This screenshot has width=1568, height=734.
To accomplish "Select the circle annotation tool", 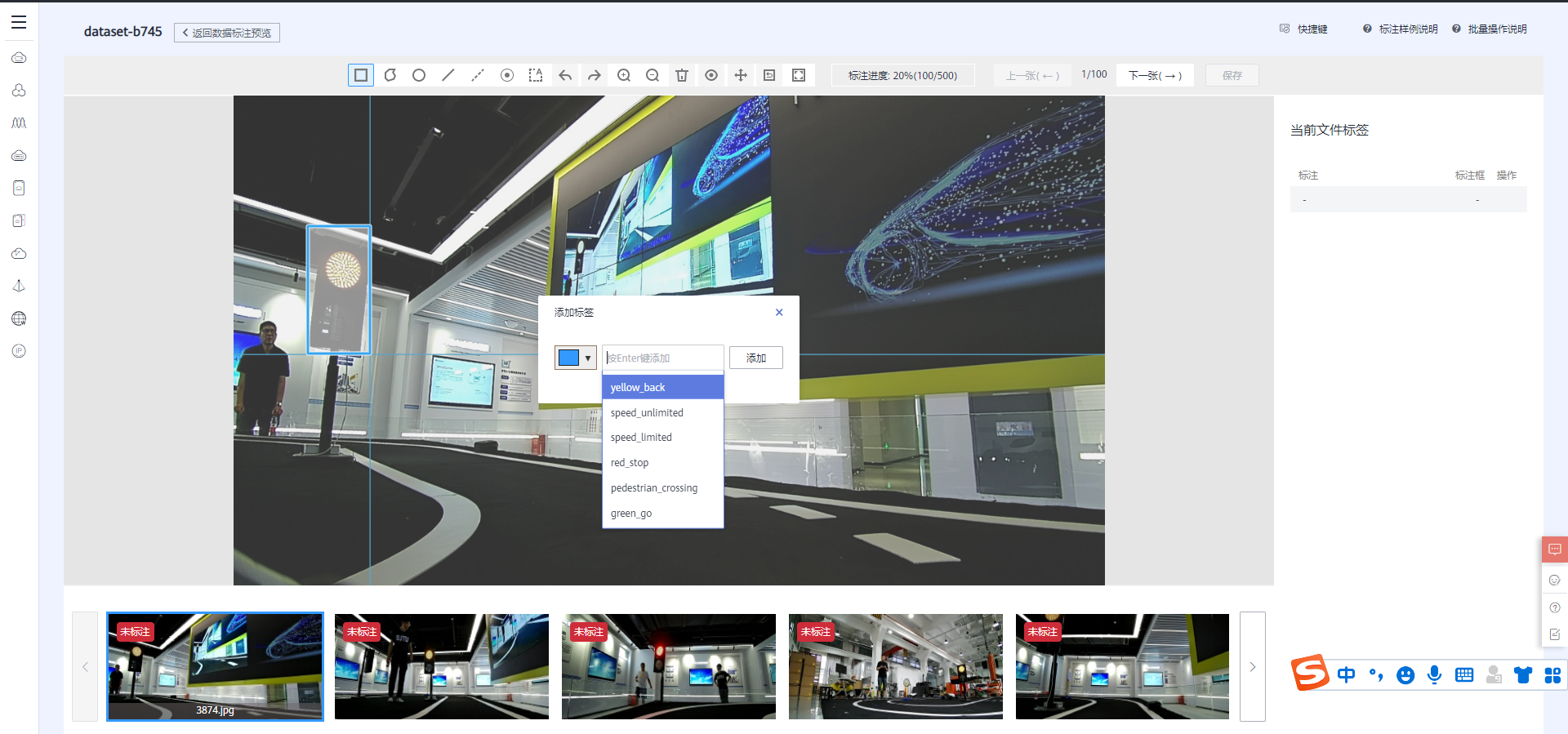I will [x=419, y=75].
